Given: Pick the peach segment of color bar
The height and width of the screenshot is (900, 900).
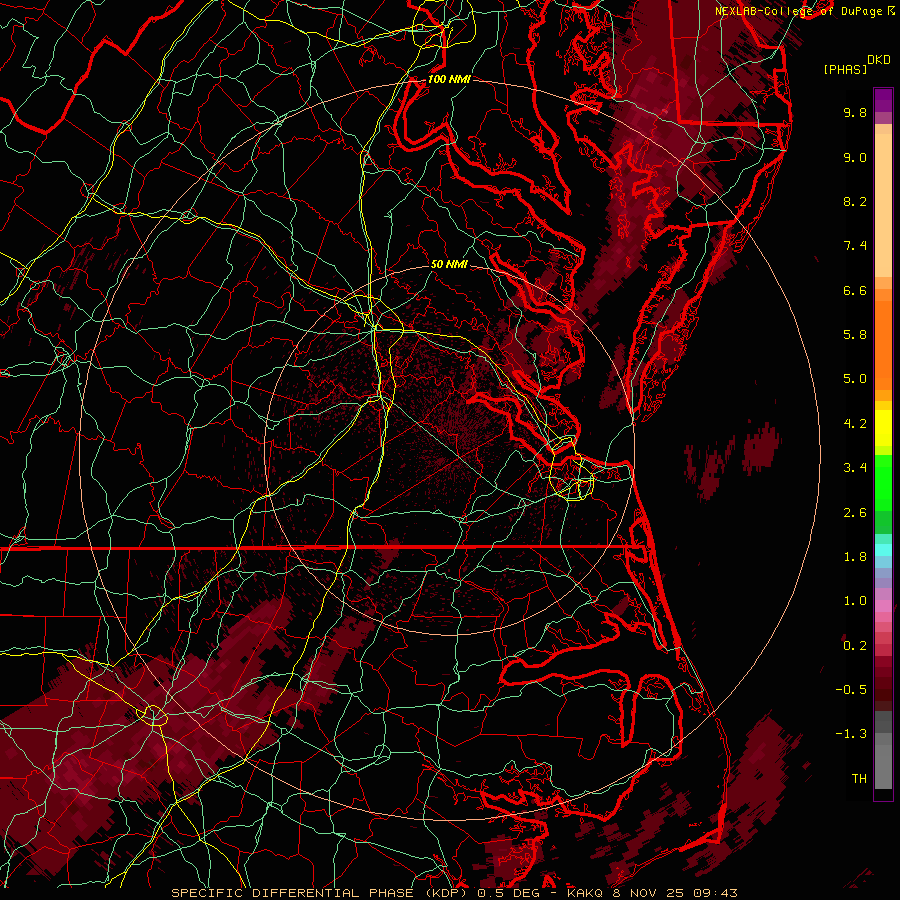Looking at the screenshot, I should pos(883,204).
